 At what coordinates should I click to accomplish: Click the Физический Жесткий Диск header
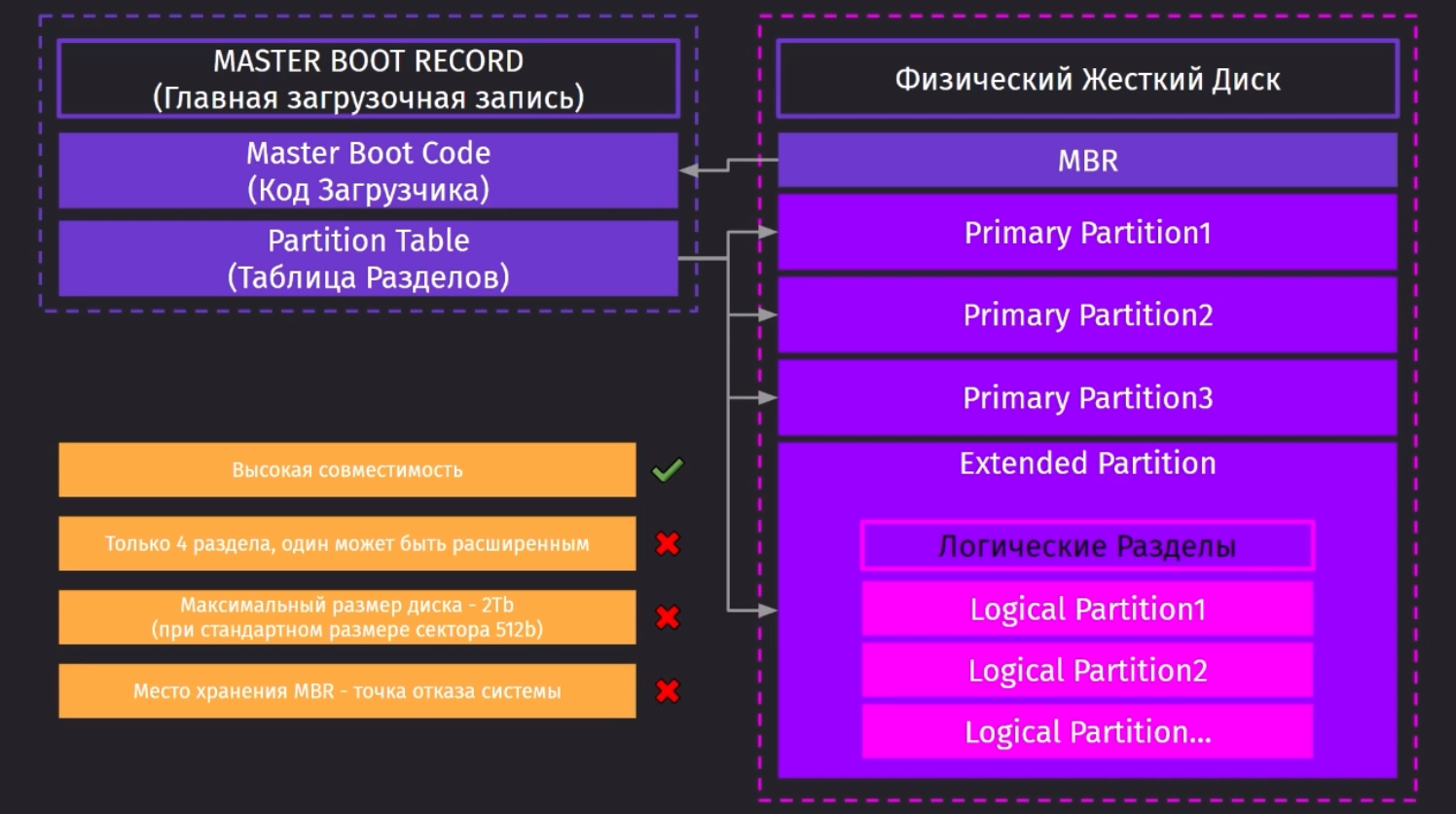click(x=1087, y=79)
